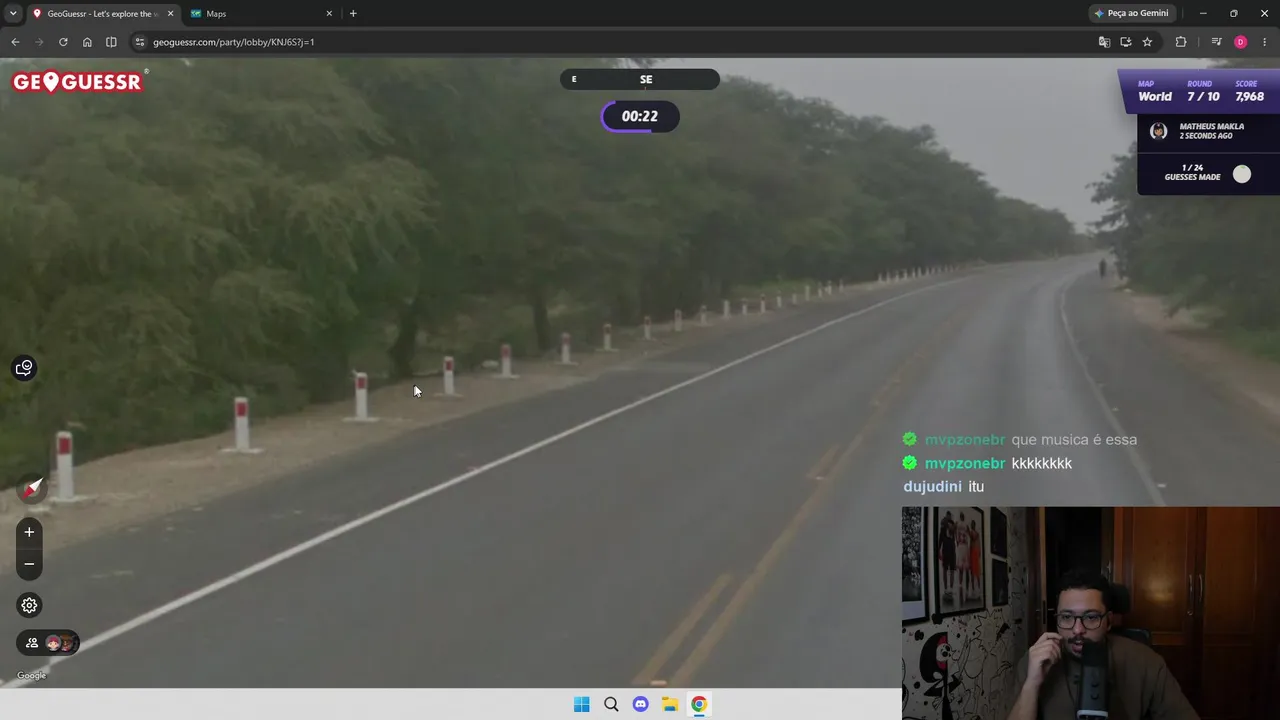
Task: Close the Maps tab
Action: [329, 14]
